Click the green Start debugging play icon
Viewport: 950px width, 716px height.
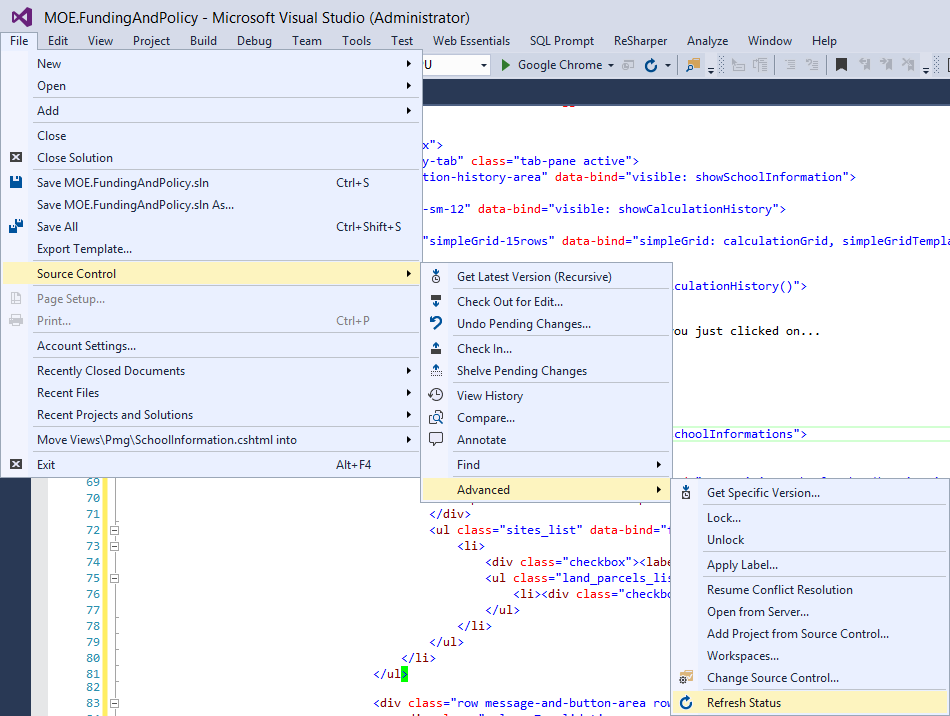505,65
